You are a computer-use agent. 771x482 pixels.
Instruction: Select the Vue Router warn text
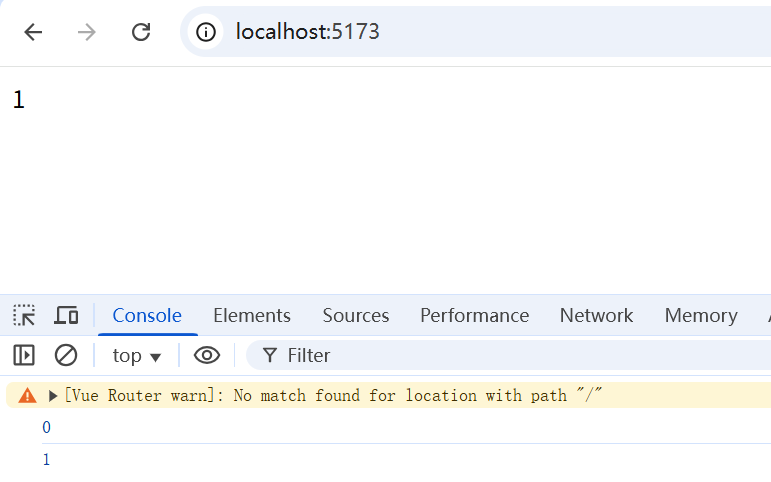point(333,395)
